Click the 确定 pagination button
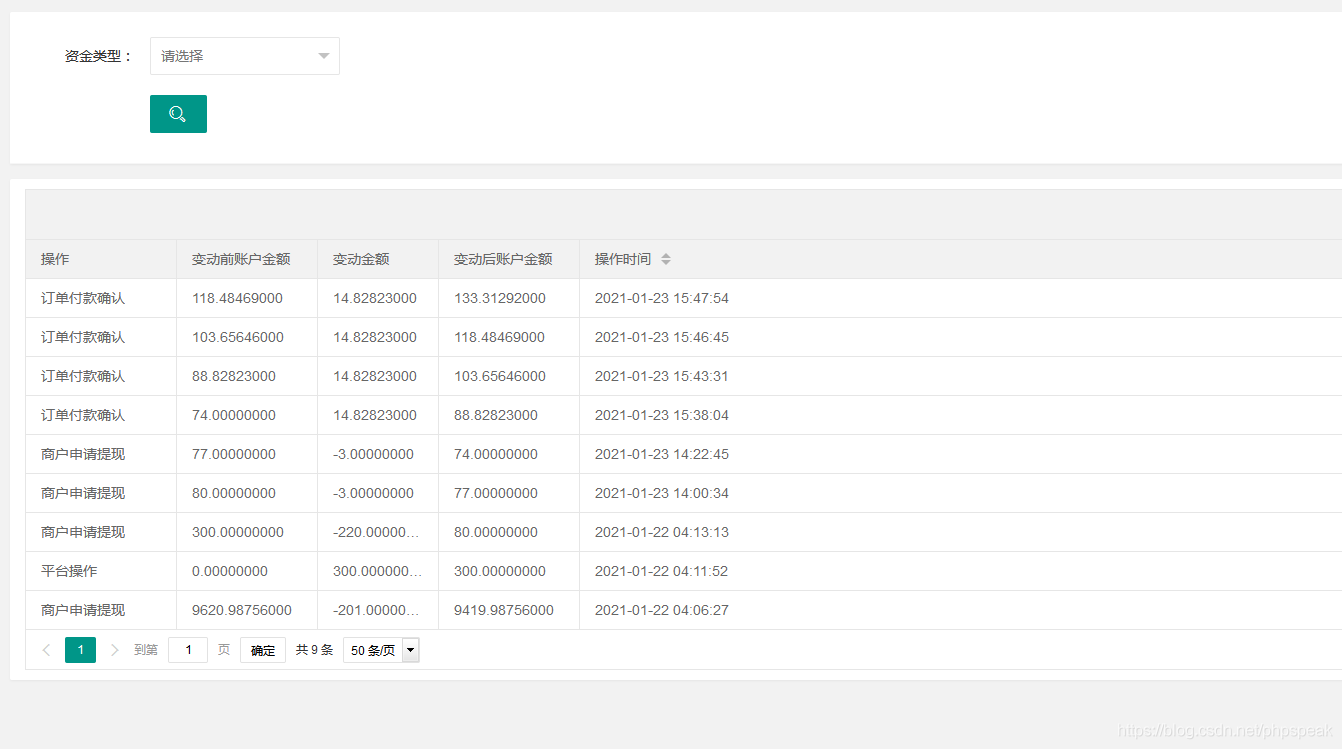1342x749 pixels. [263, 650]
